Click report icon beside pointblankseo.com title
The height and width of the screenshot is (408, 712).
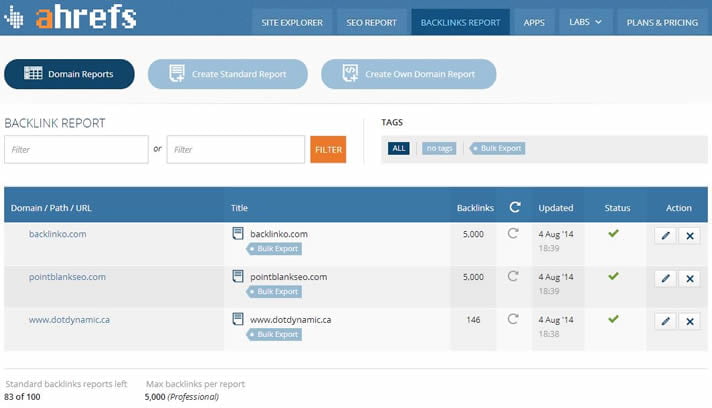click(x=238, y=276)
